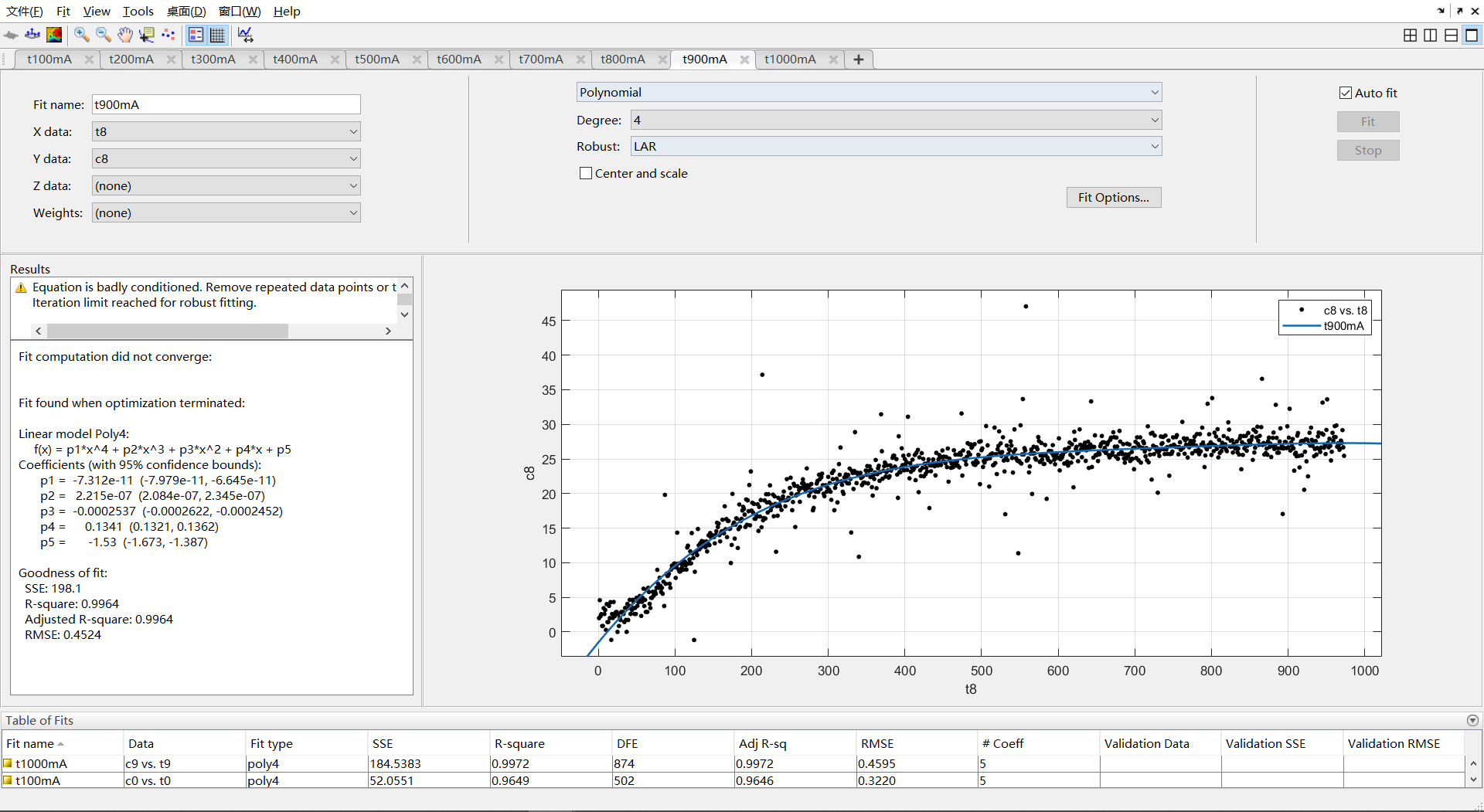Screen dimensions: 1484x812
Task: Toggle the grid display icon
Action: point(218,35)
